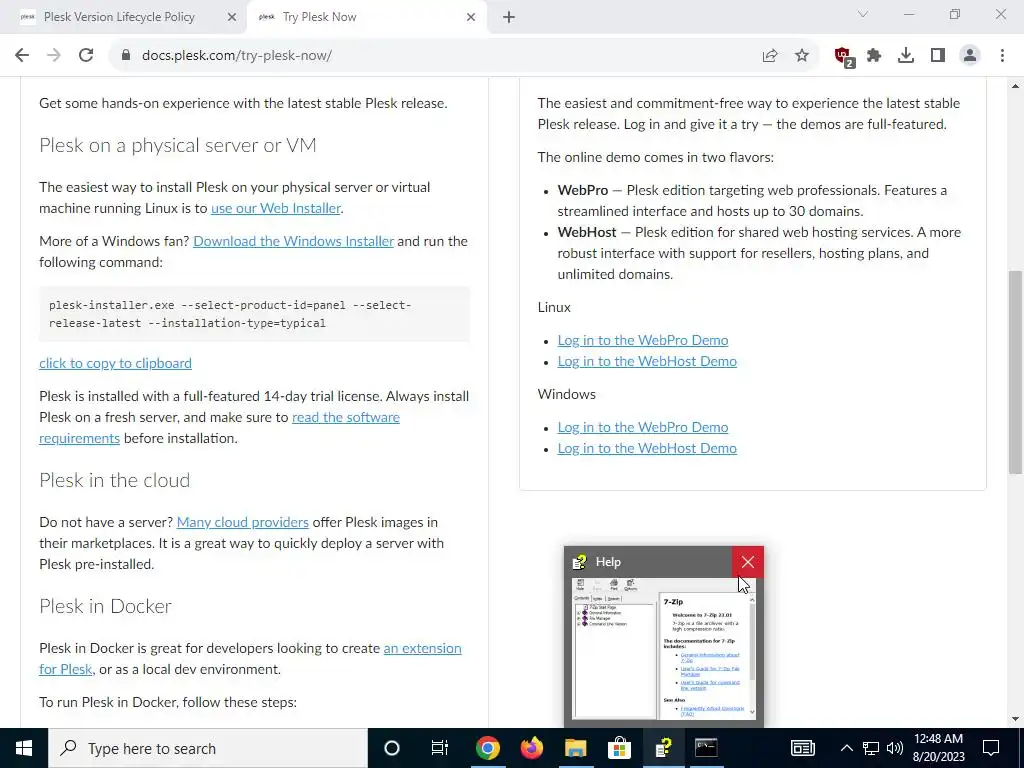Click Download the Windows Installer link
This screenshot has width=1024, height=768.
[x=293, y=241]
